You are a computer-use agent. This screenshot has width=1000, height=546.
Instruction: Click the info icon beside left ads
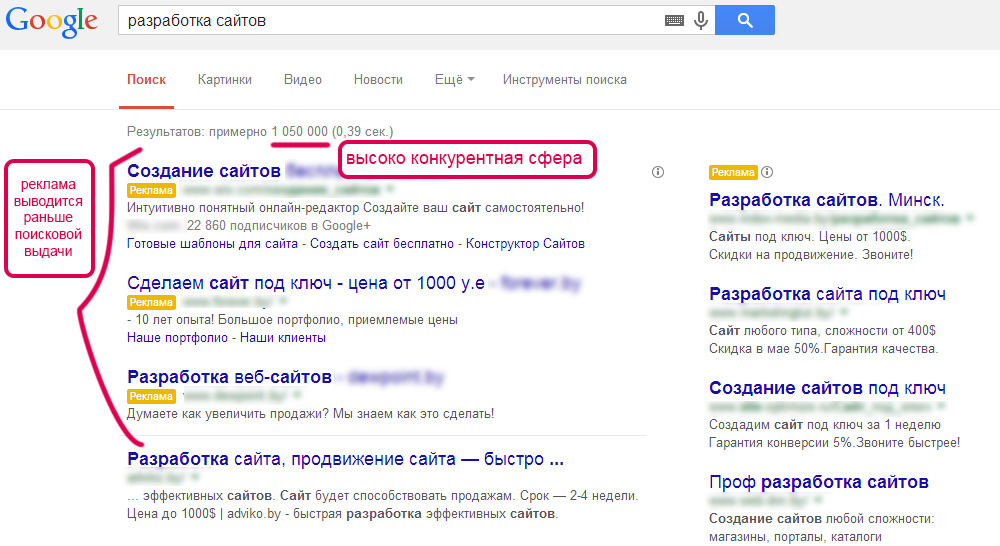coord(658,172)
